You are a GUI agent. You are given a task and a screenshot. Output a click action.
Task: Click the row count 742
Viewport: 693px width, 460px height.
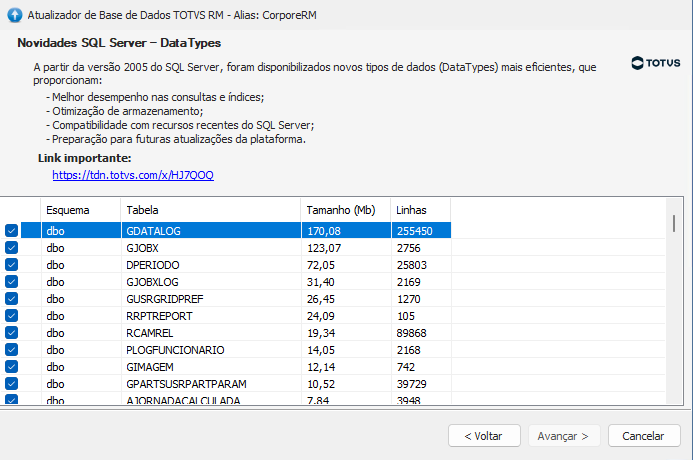point(406,367)
